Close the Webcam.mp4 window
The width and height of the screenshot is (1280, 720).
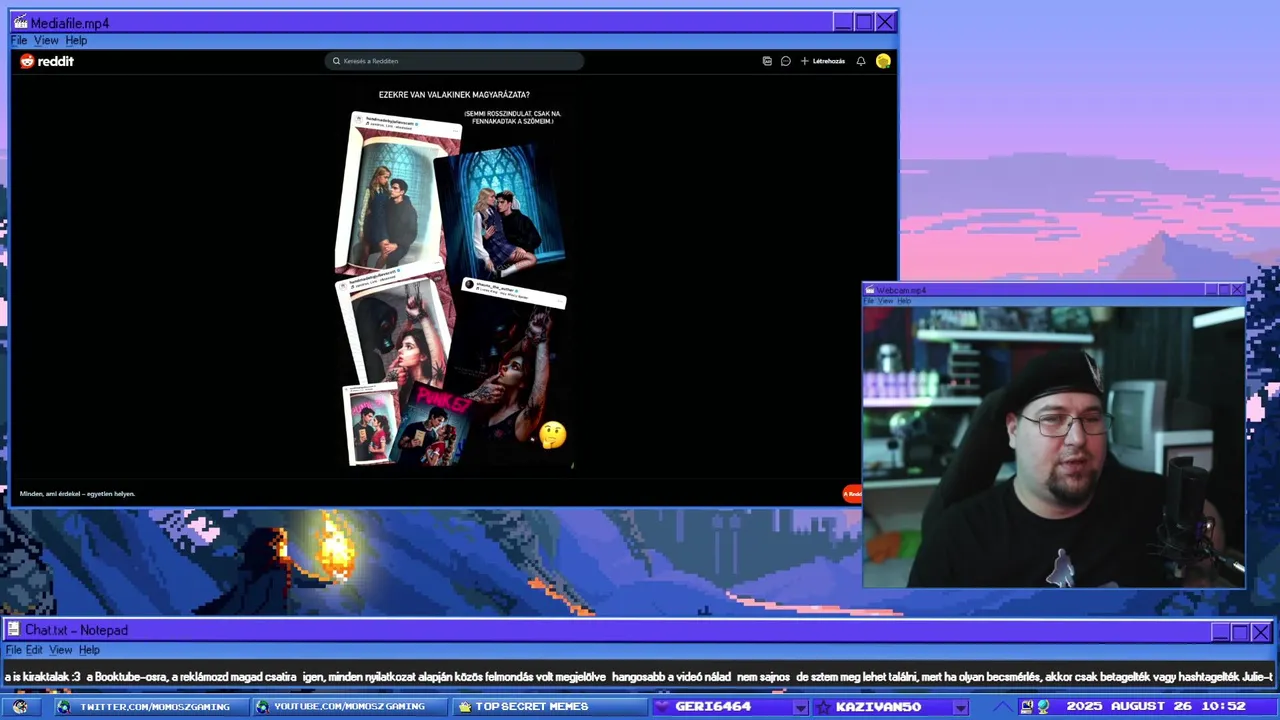click(1237, 290)
